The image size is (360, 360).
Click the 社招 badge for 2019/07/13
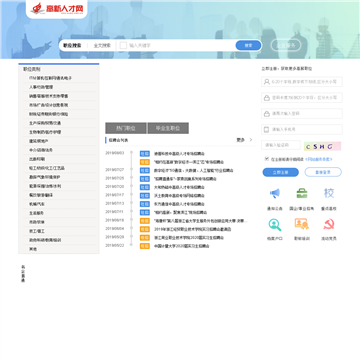tap(145, 204)
